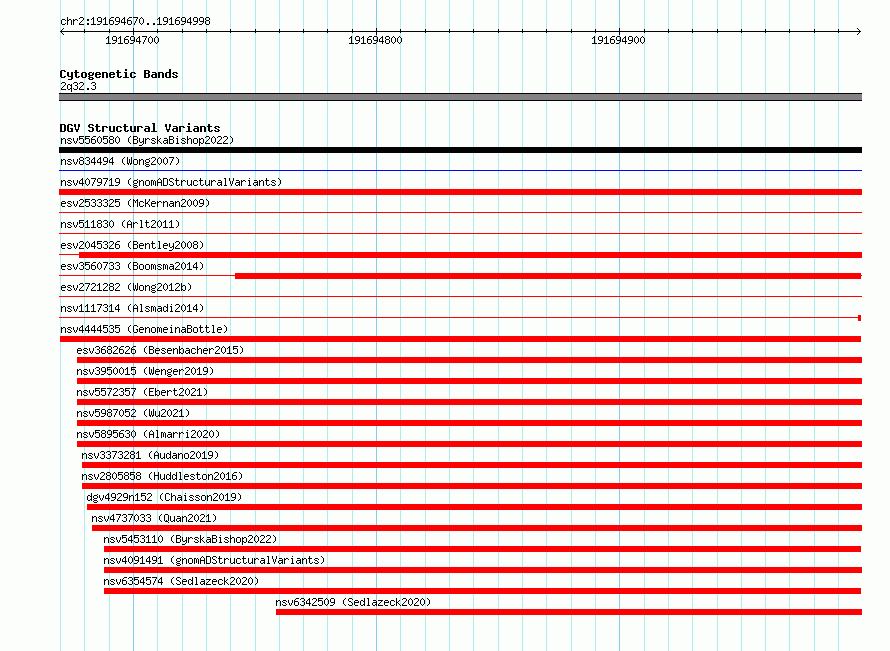Viewport: 890px width, 651px height.
Task: Click nsv4444535 (GenomeinaBottle) label
Action: [144, 329]
